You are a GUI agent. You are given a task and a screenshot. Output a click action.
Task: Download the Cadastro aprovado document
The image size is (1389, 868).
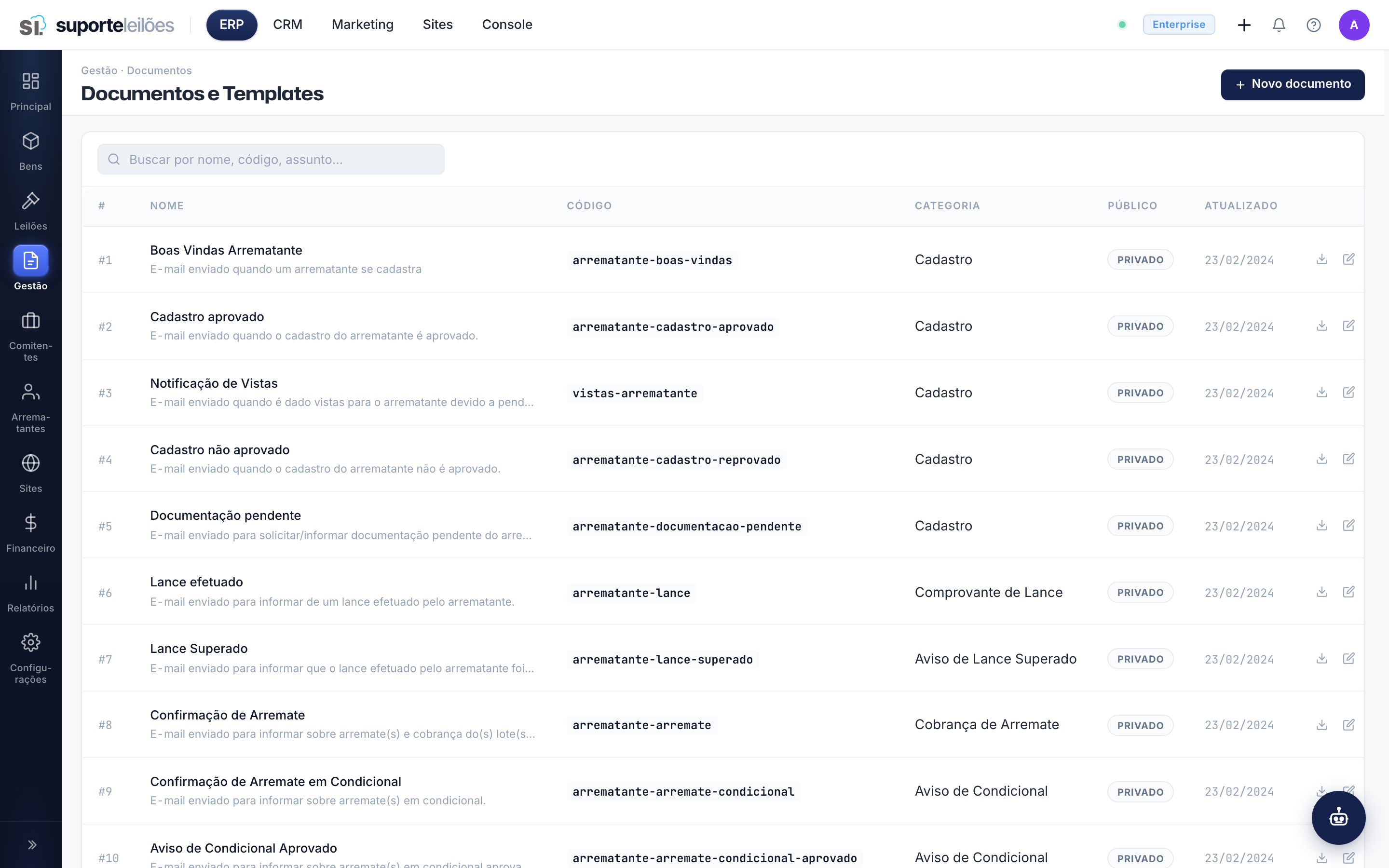pos(1322,325)
